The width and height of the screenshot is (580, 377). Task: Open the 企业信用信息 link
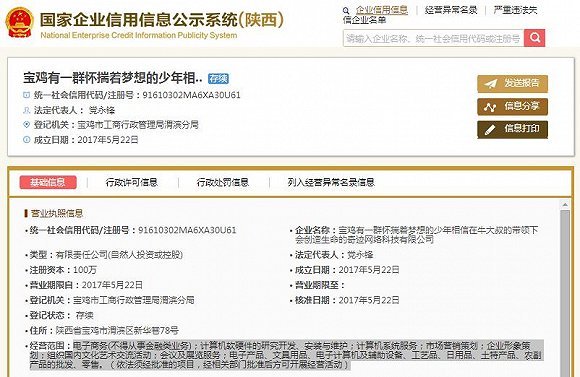click(x=382, y=10)
